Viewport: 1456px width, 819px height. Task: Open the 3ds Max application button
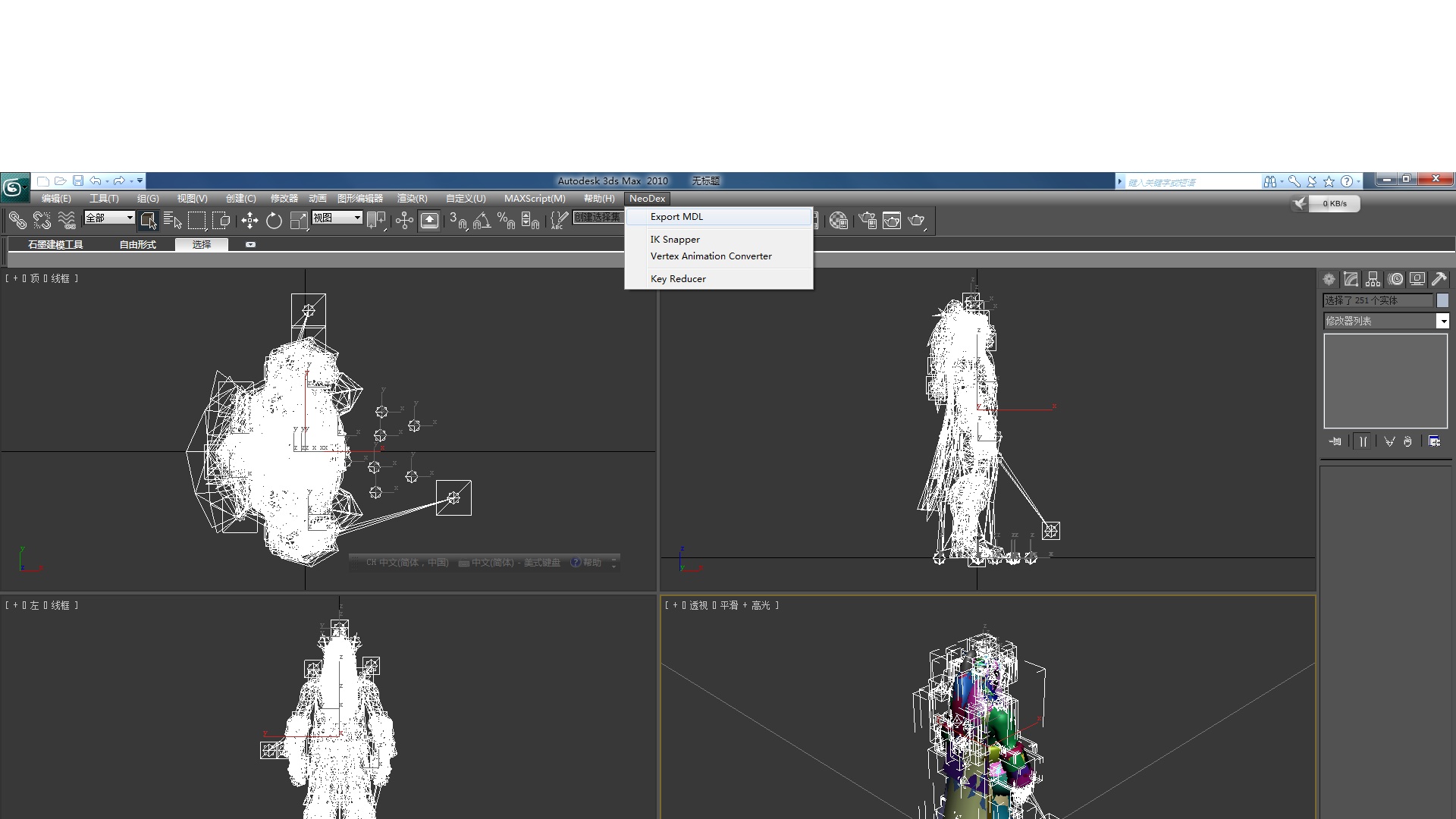[x=14, y=187]
